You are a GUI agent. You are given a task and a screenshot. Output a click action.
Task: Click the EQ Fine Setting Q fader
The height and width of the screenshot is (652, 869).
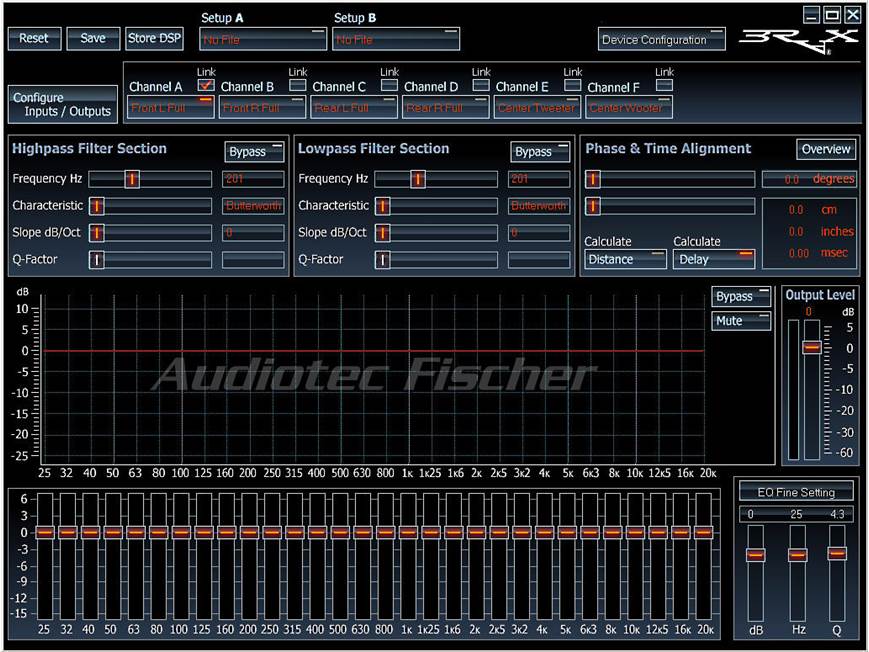pyautogui.click(x=837, y=553)
